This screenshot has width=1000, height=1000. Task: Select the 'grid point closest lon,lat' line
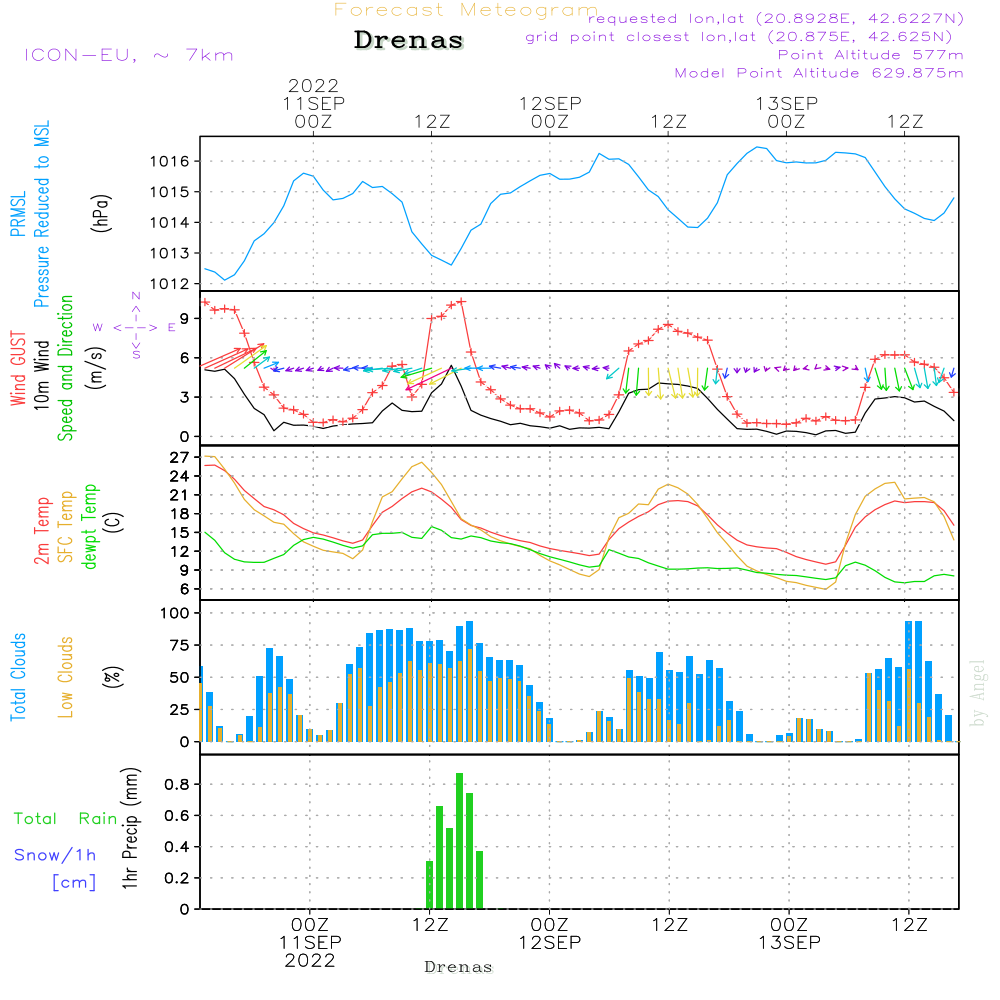pyautogui.click(x=739, y=36)
